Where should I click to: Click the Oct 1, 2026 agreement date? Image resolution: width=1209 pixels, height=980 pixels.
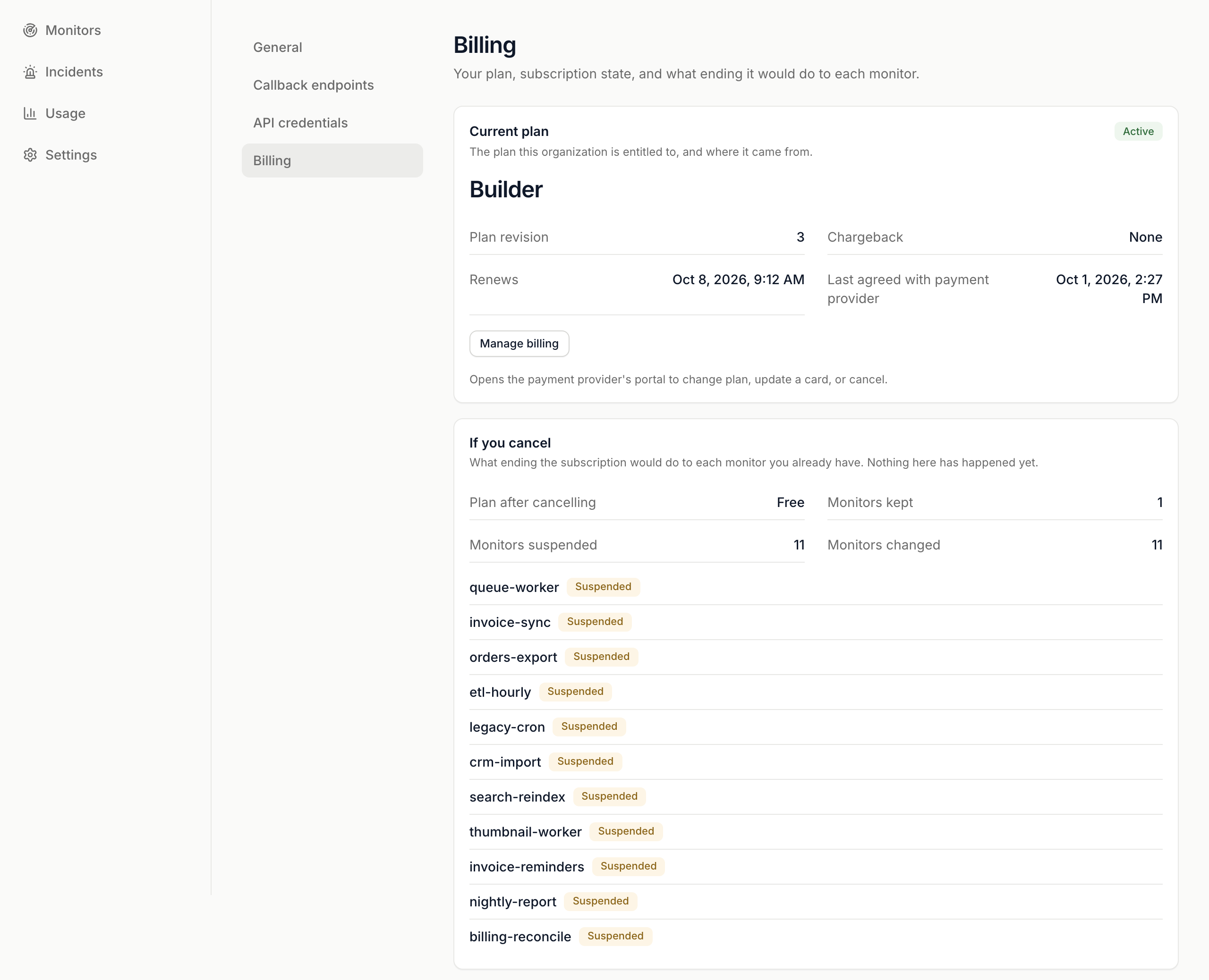click(1108, 289)
